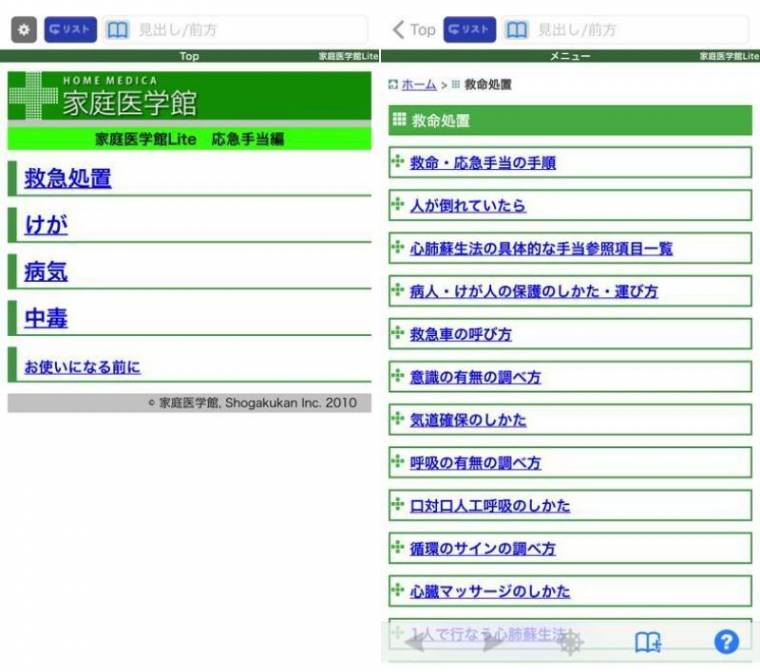
Task: Tap the book icon in the left search bar
Action: 118,30
